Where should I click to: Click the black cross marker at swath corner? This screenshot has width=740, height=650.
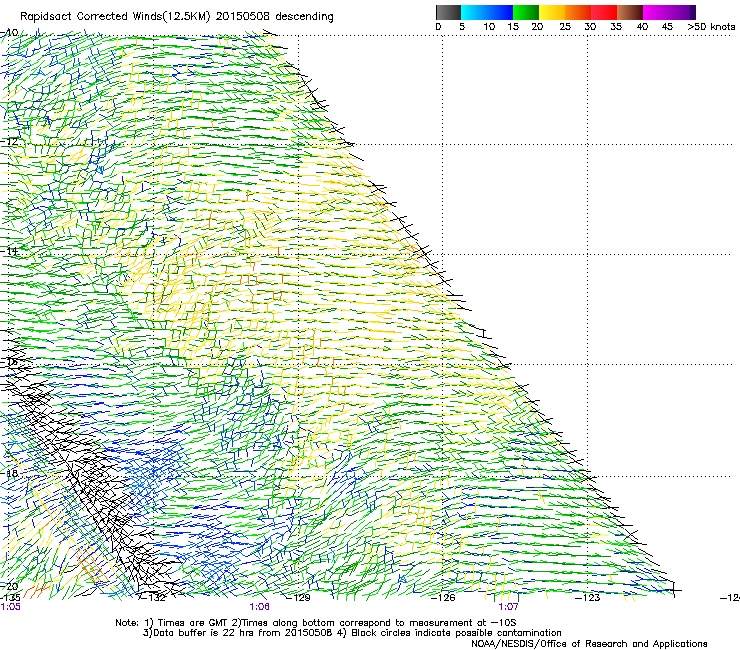click(674, 590)
